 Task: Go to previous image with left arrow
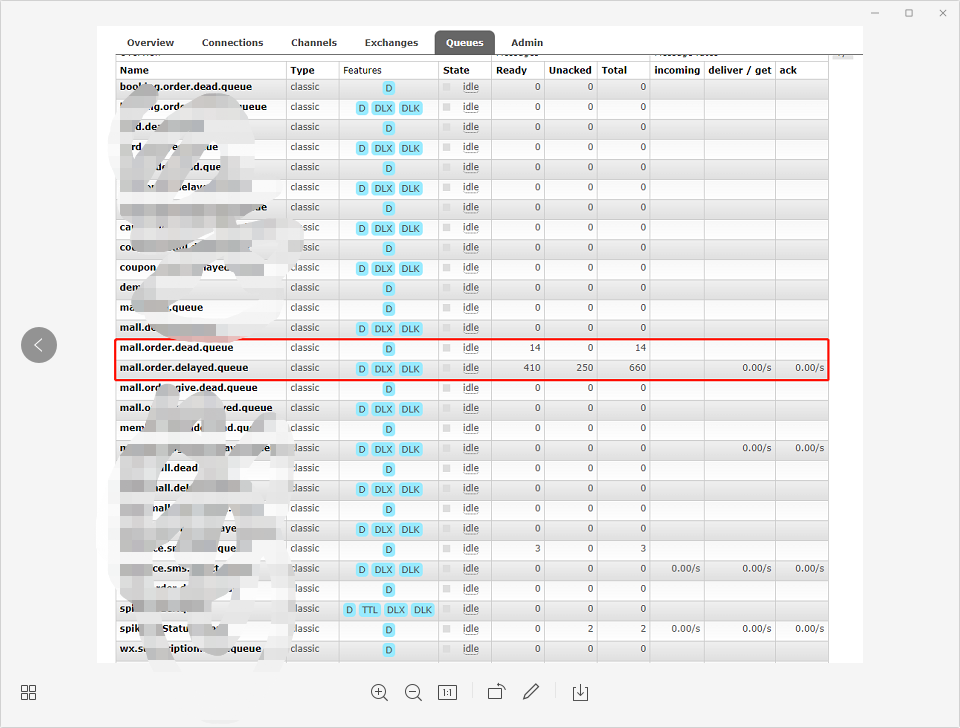(x=39, y=345)
